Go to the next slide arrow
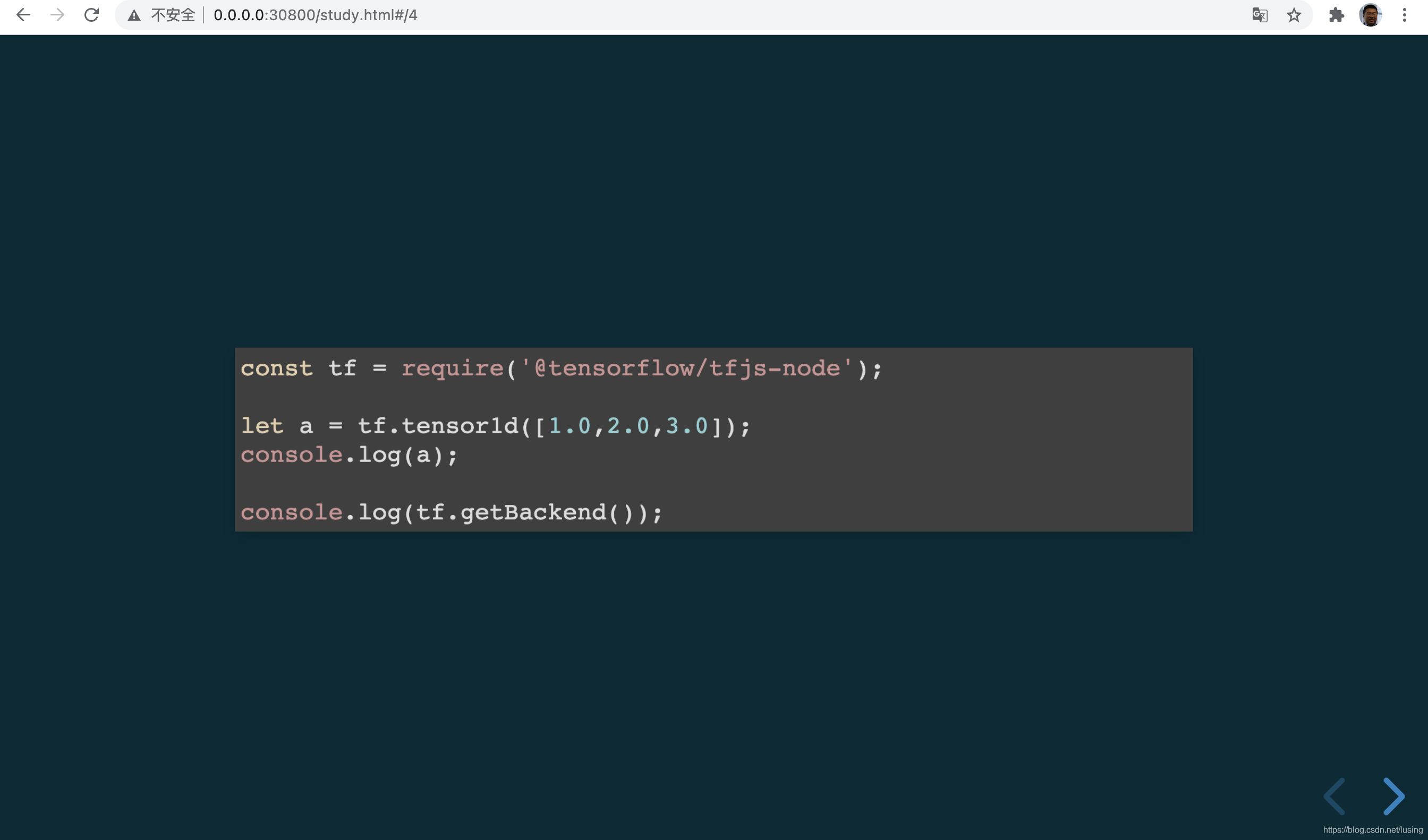 pos(1393,796)
